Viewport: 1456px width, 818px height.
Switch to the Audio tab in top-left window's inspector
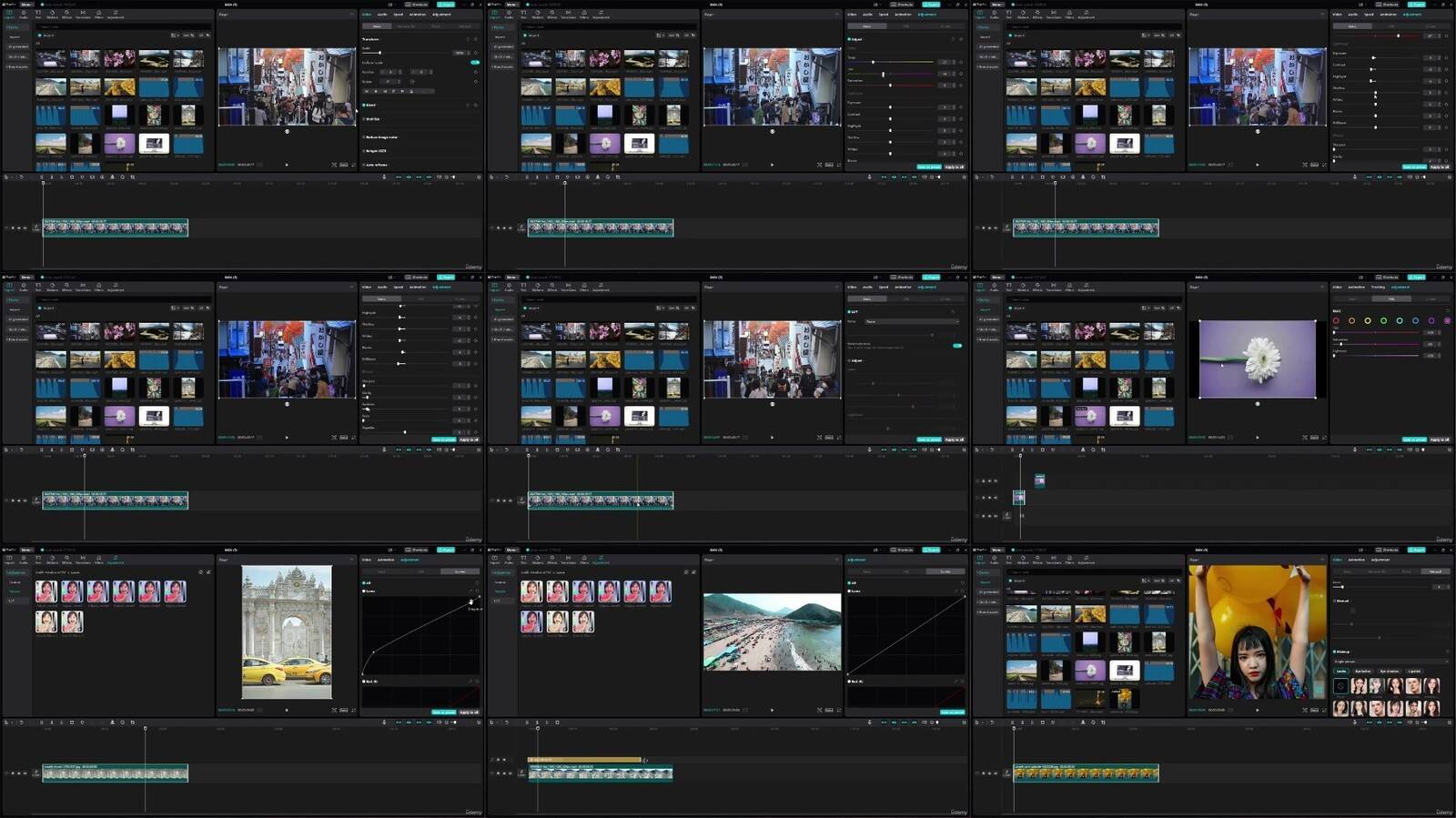pyautogui.click(x=381, y=15)
